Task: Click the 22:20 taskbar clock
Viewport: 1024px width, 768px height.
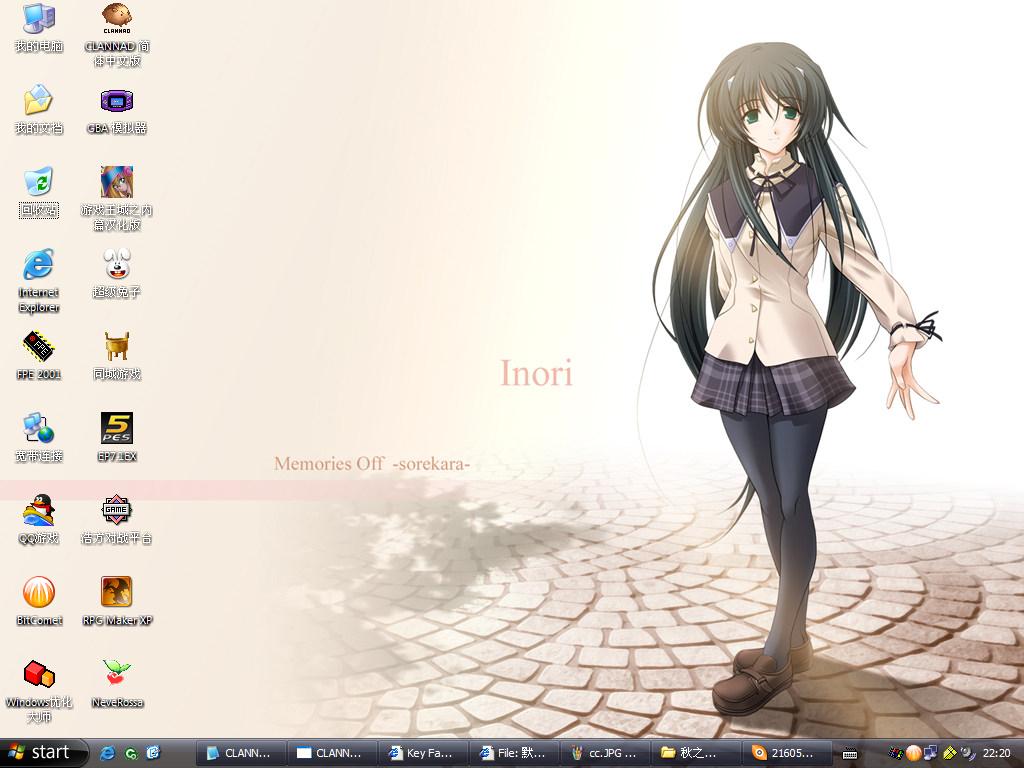Action: coord(996,754)
